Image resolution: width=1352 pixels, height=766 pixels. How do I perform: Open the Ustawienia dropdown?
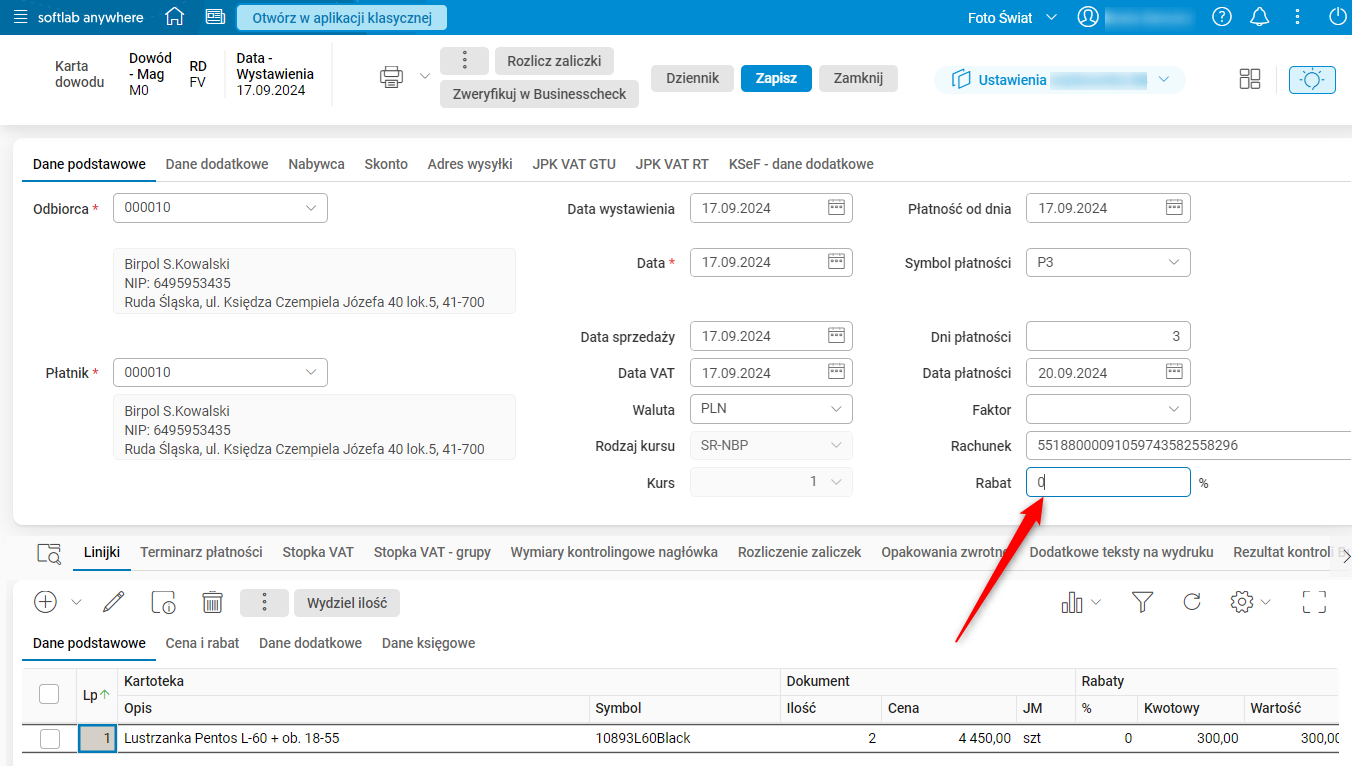(x=1060, y=80)
